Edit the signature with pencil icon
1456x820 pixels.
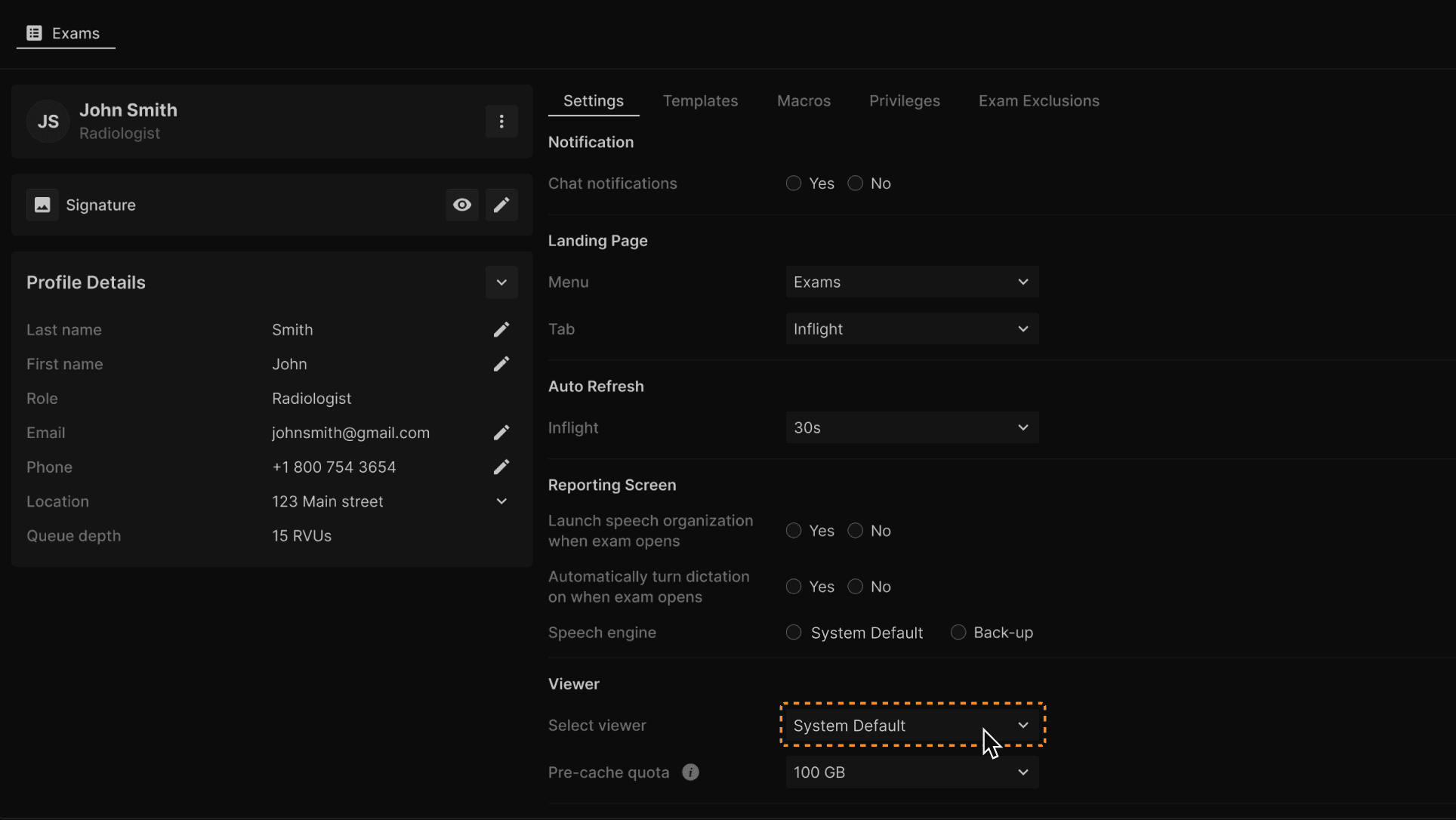click(501, 205)
